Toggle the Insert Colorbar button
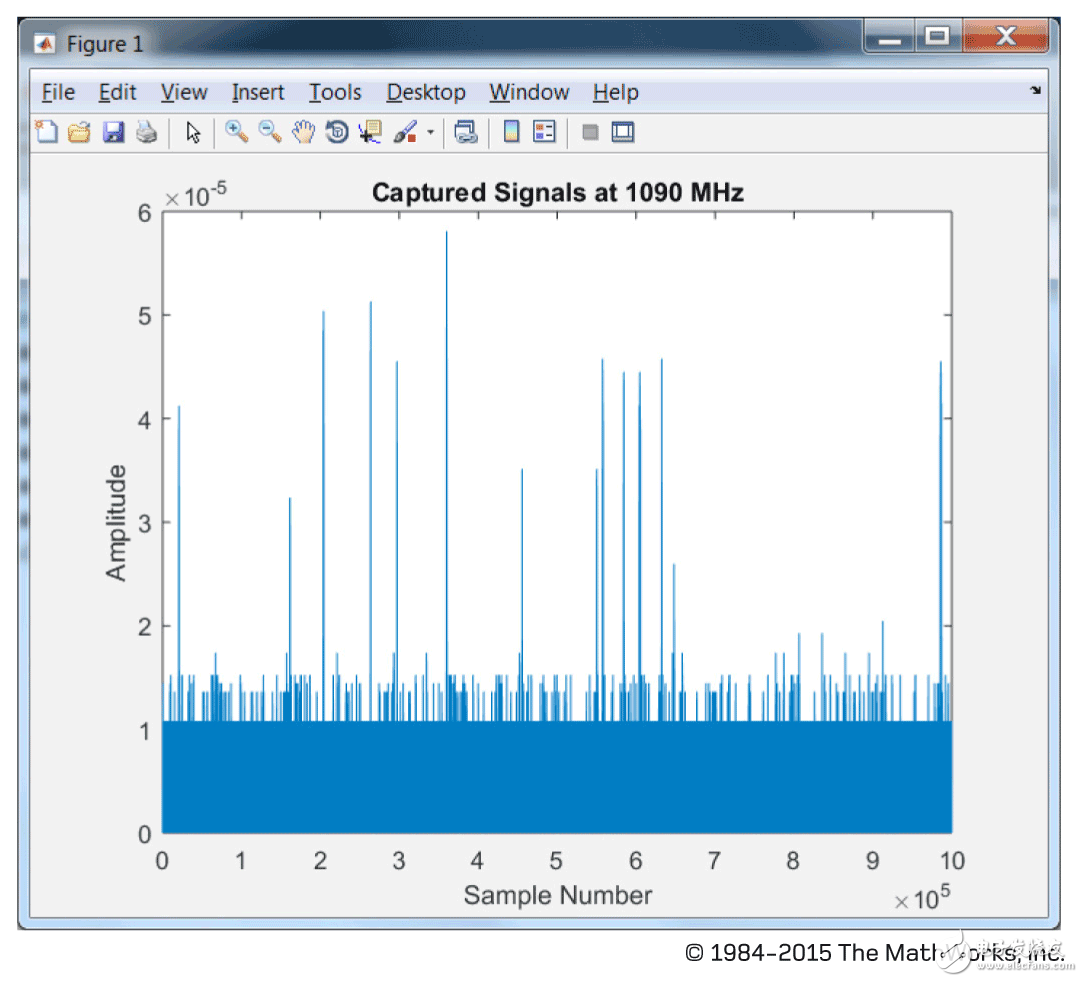This screenshot has width=1083, height=982. pyautogui.click(x=511, y=132)
